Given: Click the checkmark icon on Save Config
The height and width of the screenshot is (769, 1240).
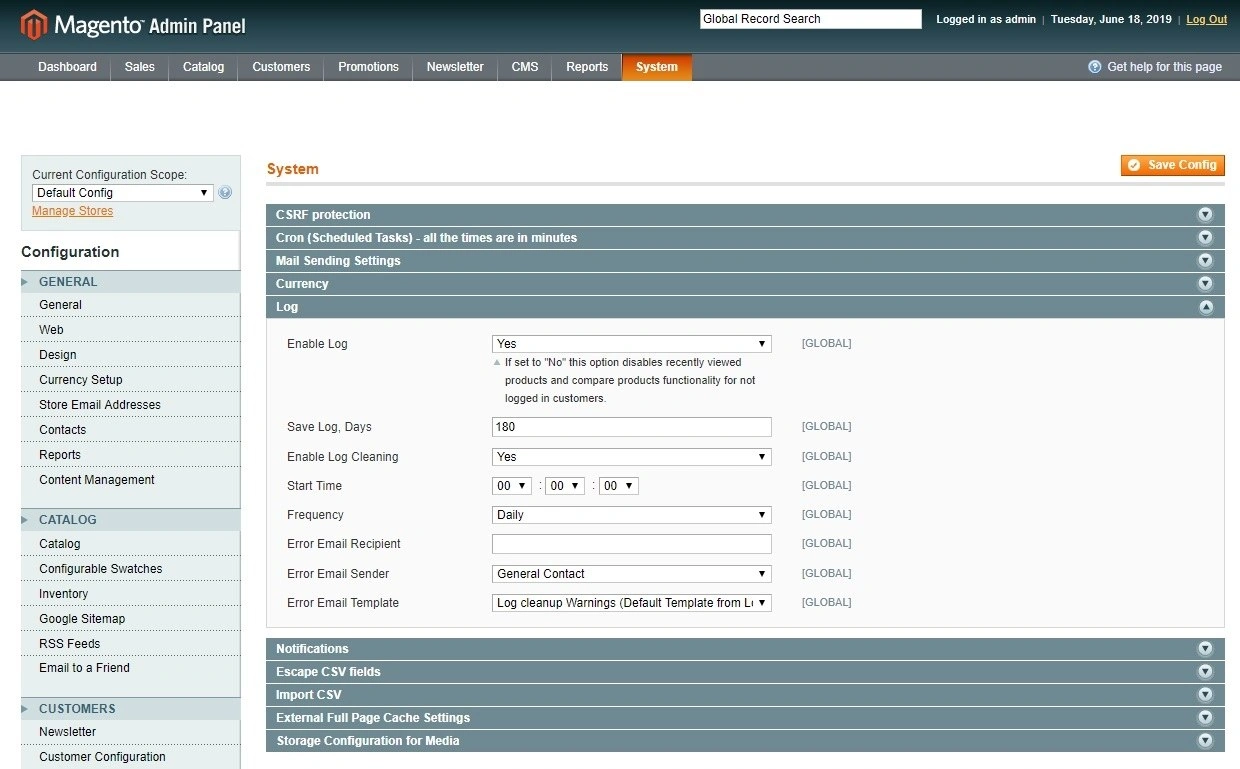Looking at the screenshot, I should (1134, 164).
